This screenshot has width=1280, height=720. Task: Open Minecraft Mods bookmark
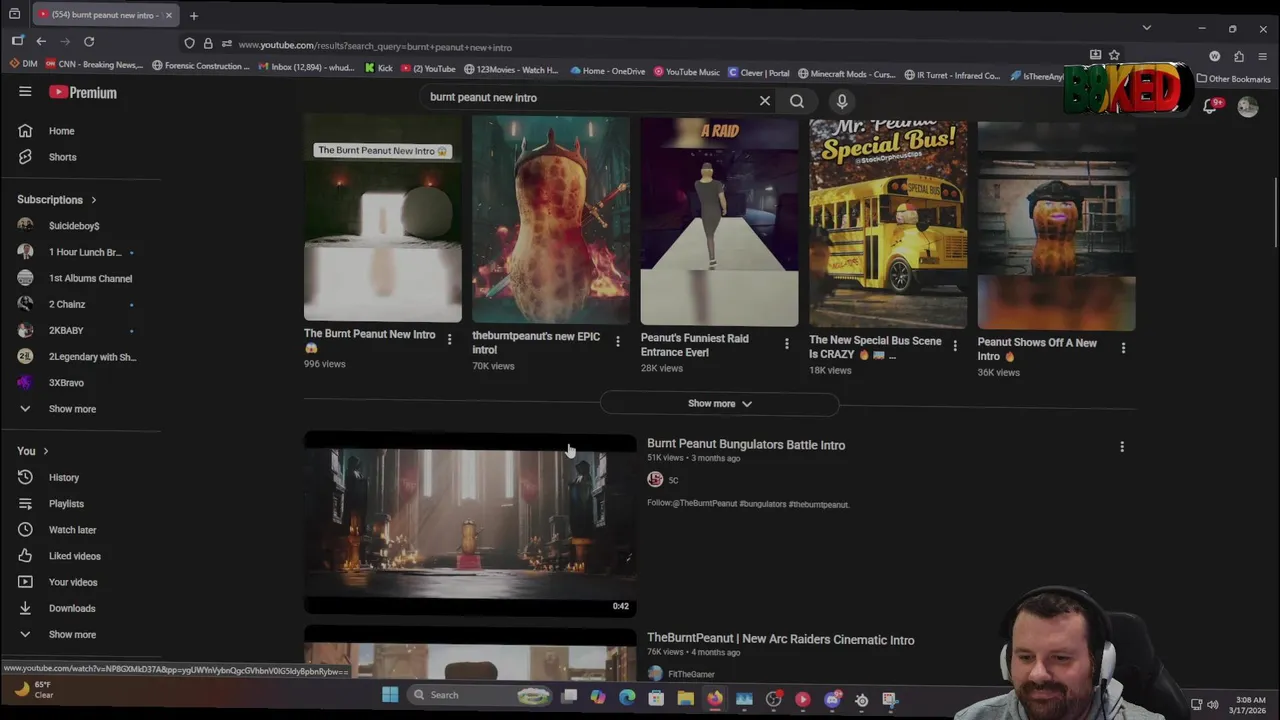(845, 74)
